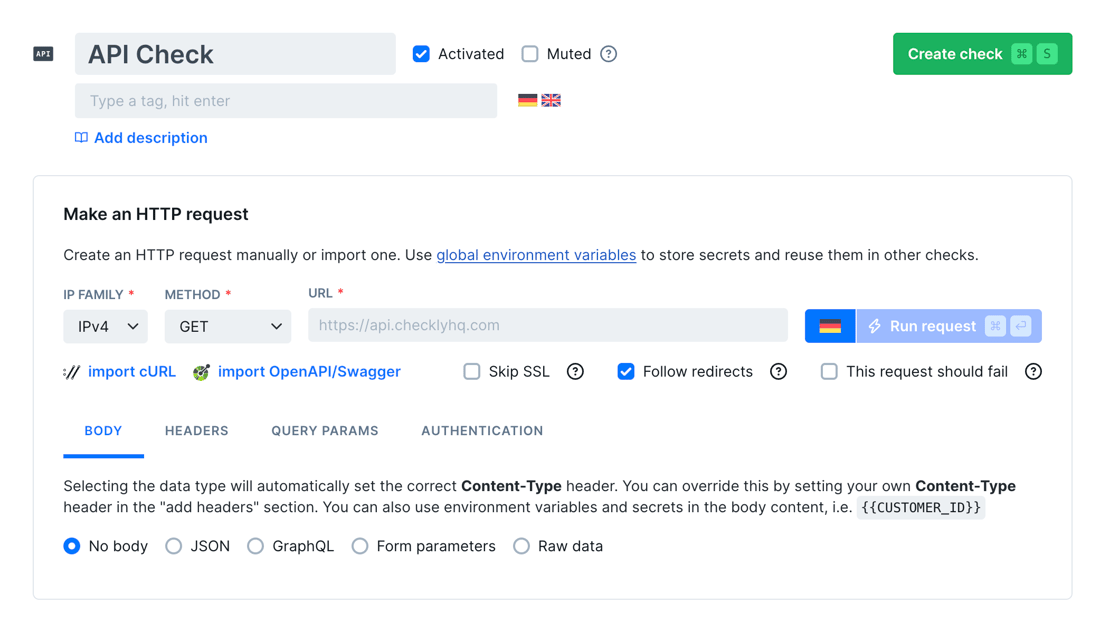Open the IP Family IPv4 dropdown

pos(105,326)
